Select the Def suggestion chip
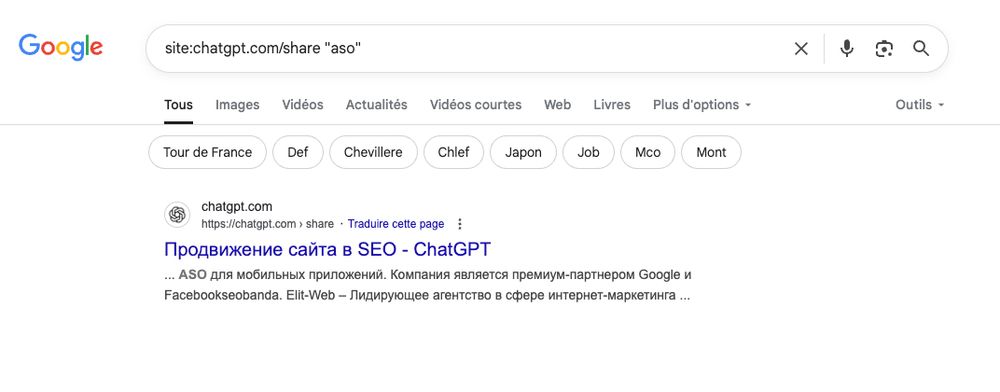 click(298, 152)
